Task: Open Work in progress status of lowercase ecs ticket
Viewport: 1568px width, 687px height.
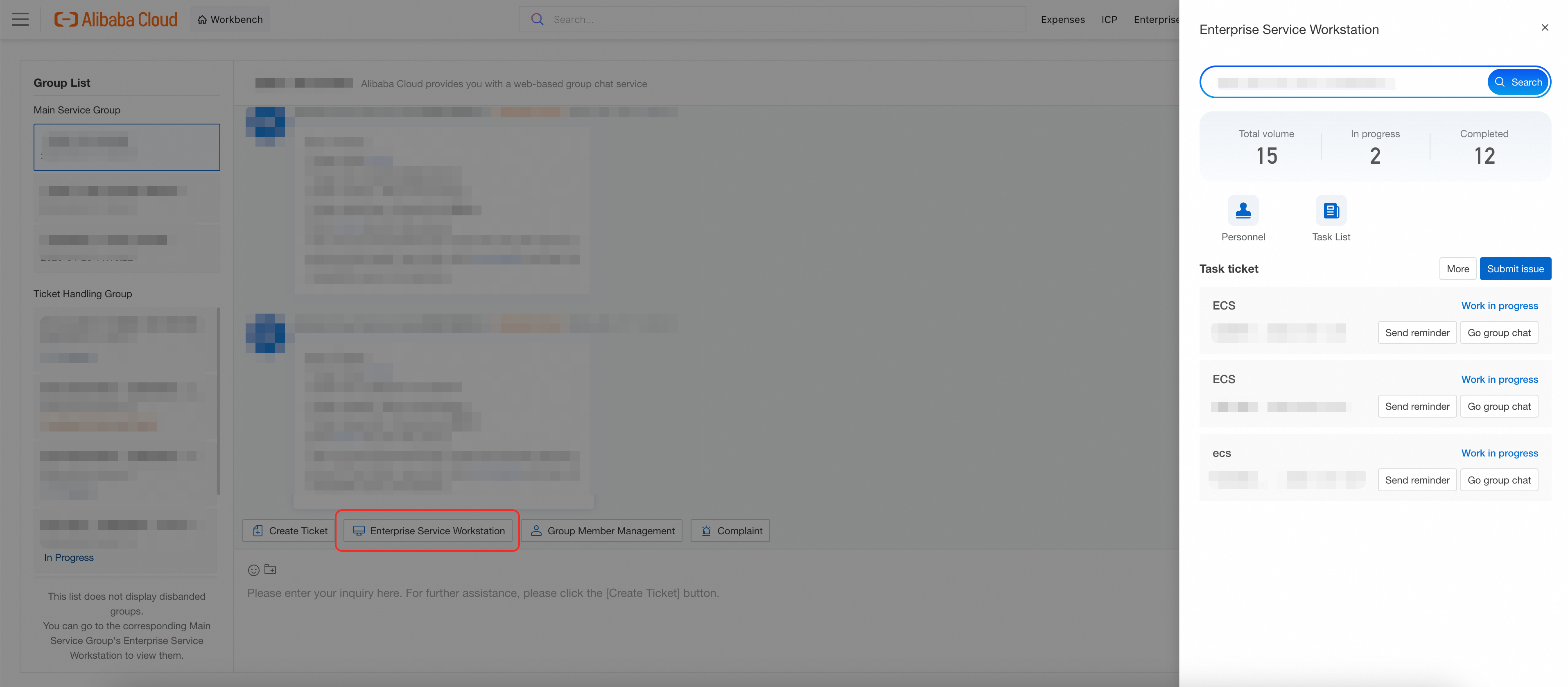Action: tap(1499, 453)
